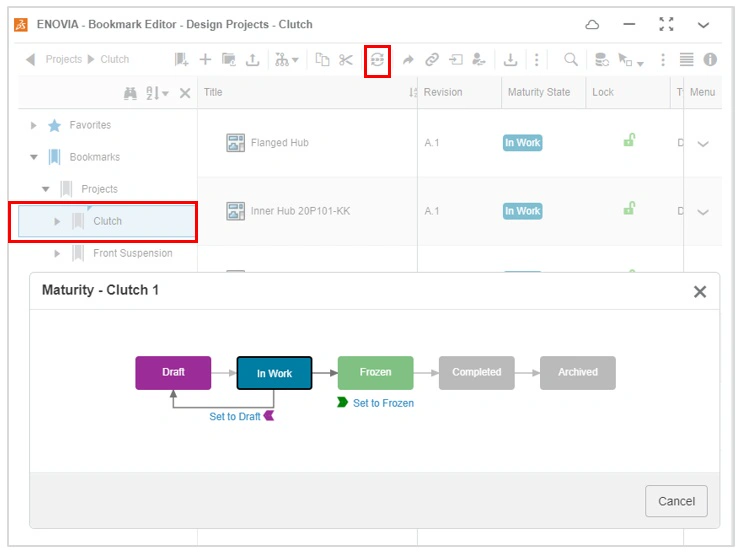This screenshot has height=553, width=742.
Task: Click the Menu column header
Action: tap(702, 92)
